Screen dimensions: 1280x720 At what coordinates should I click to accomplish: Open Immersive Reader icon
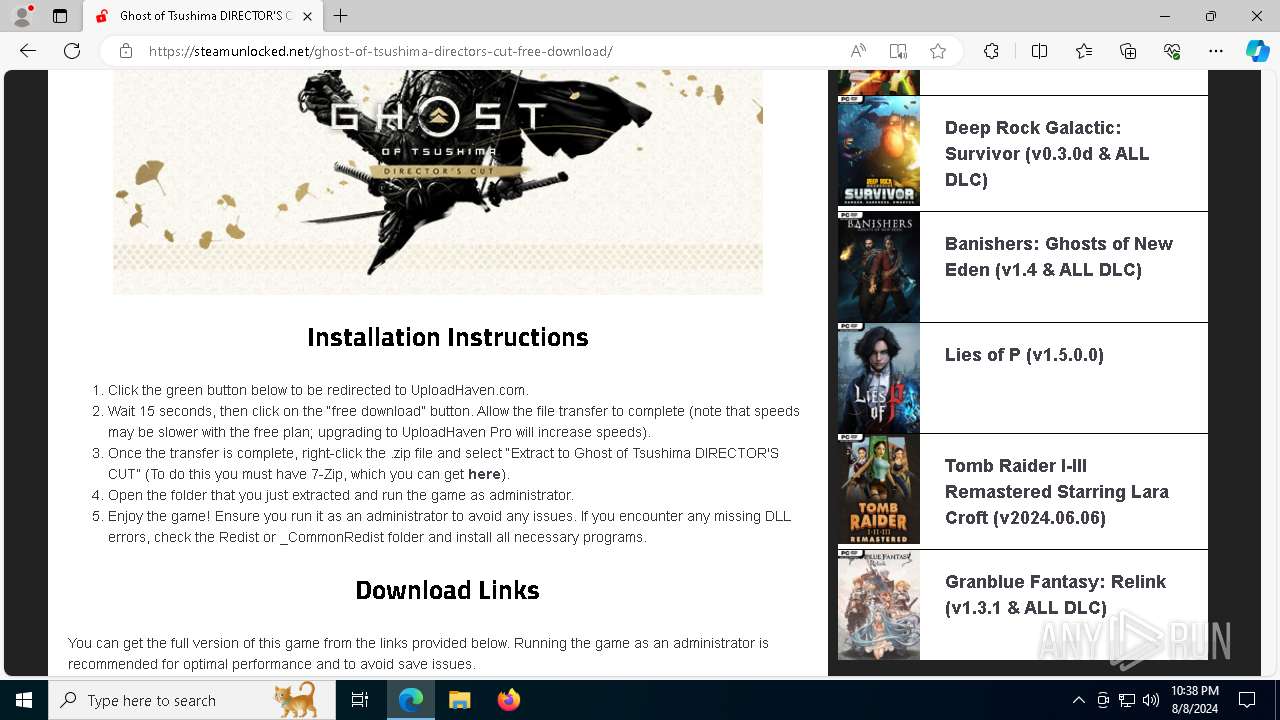[898, 51]
